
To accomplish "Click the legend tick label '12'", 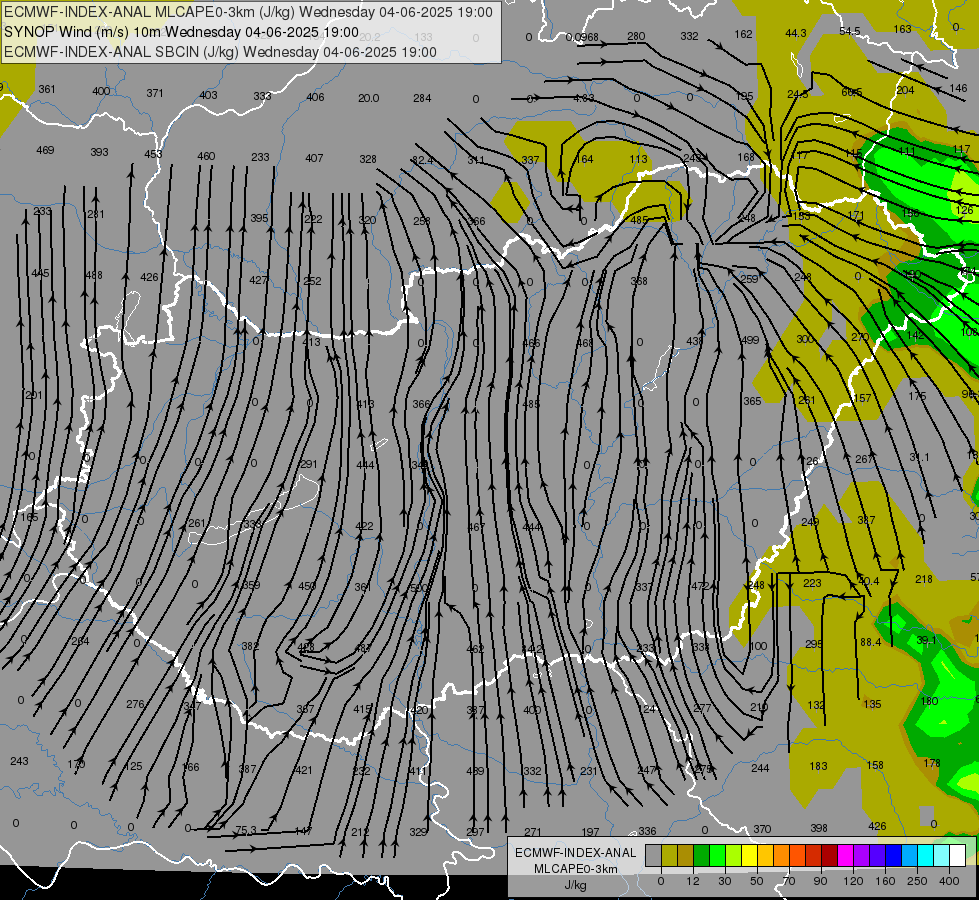I will coord(692,881).
